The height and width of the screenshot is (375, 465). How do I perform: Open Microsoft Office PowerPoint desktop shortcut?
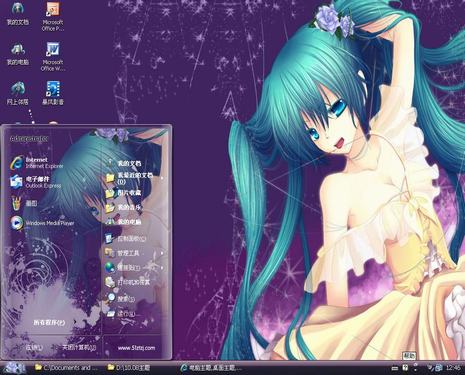(x=53, y=17)
